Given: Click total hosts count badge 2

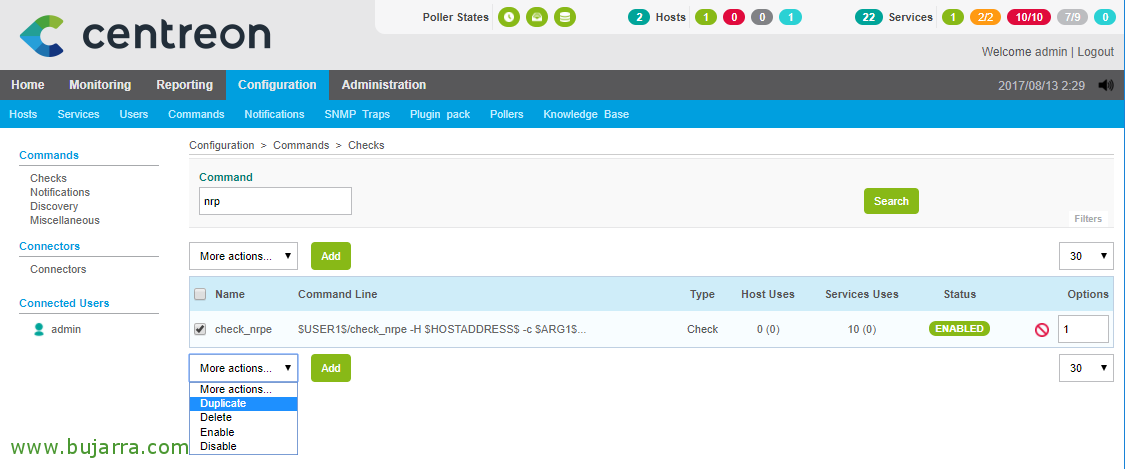Looking at the screenshot, I should pyautogui.click(x=639, y=17).
